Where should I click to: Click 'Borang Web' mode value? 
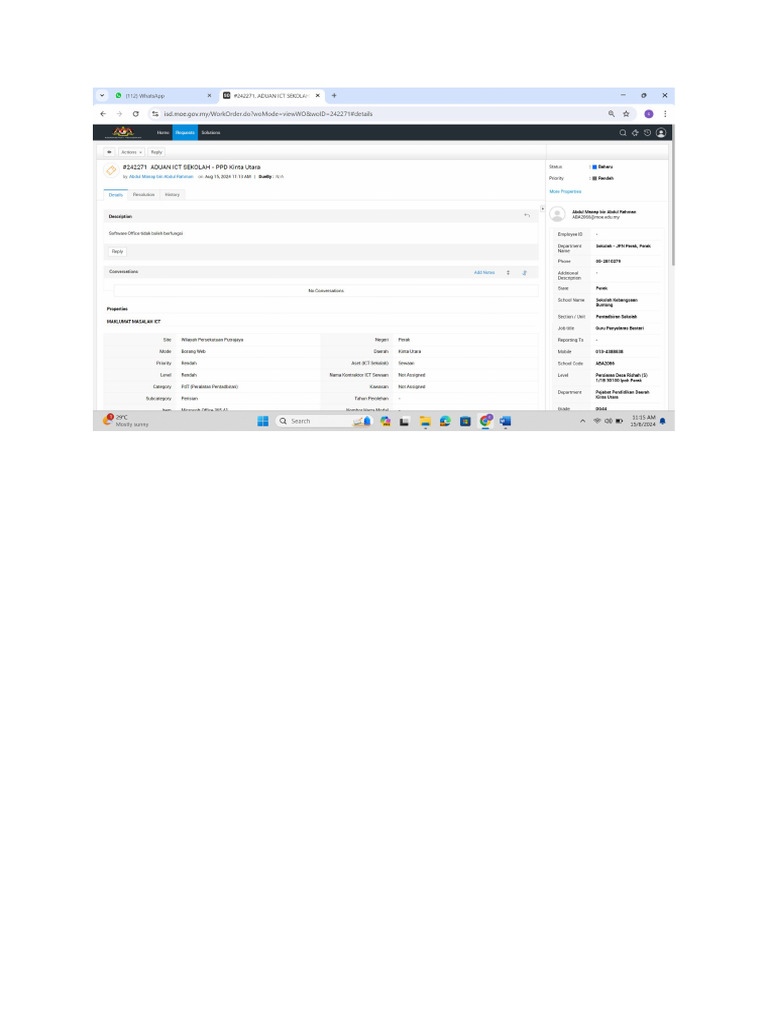193,351
